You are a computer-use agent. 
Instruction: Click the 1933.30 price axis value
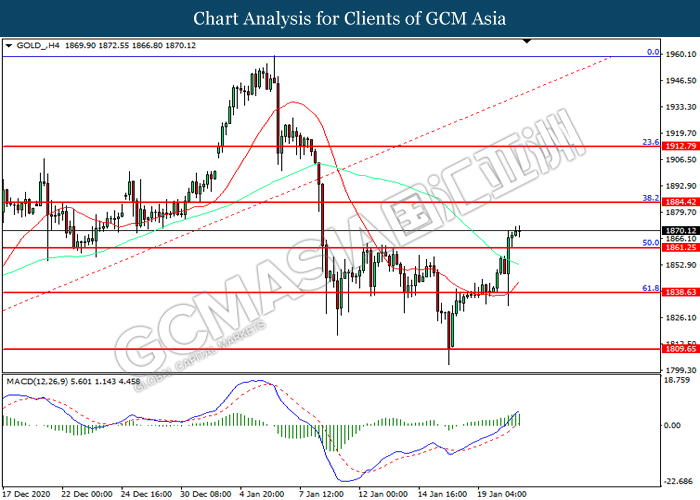(x=681, y=107)
